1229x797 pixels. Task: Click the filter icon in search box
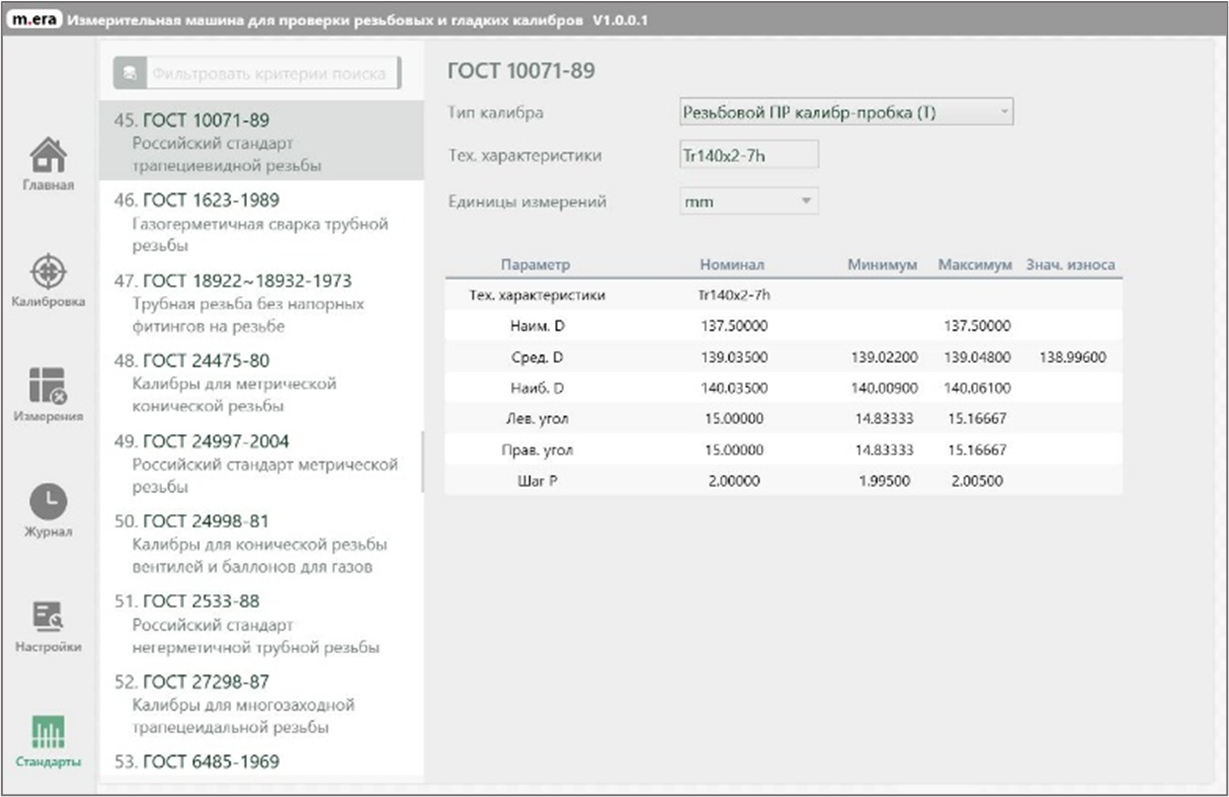(129, 73)
